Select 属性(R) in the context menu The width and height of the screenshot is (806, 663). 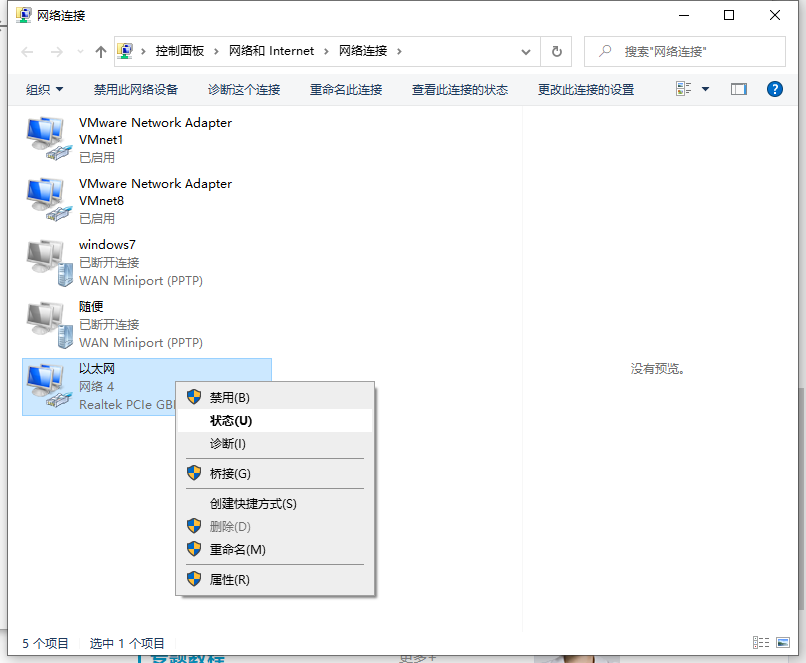pyautogui.click(x=230, y=579)
